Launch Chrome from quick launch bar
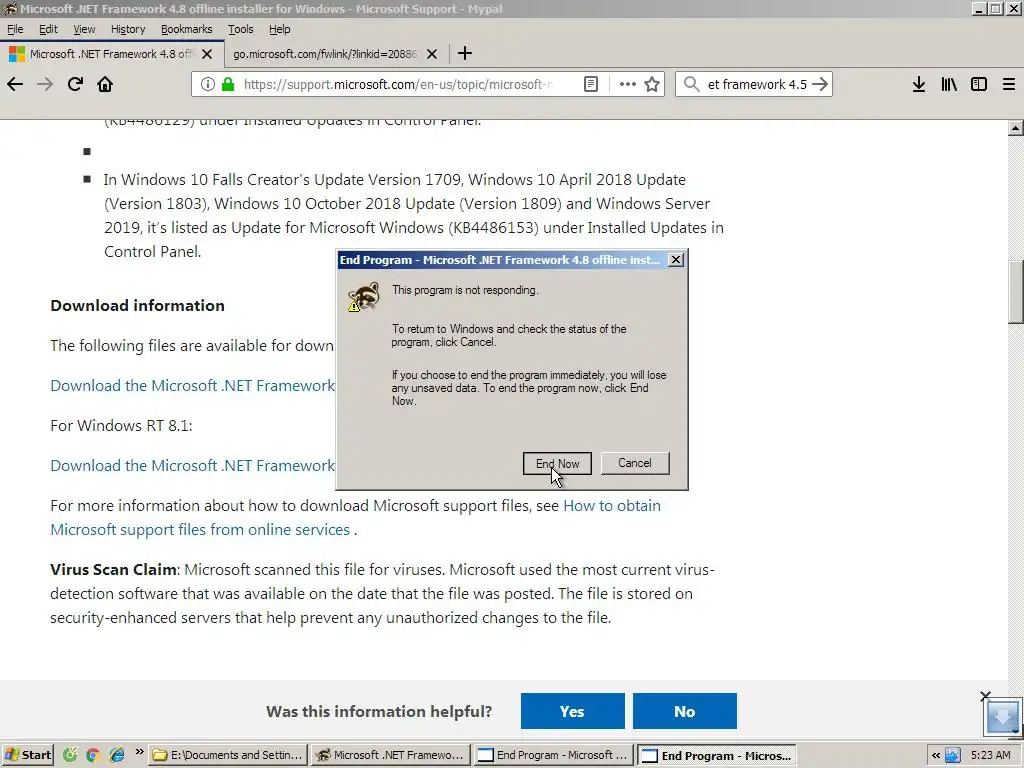Image resolution: width=1024 pixels, height=768 pixels. pyautogui.click(x=93, y=755)
